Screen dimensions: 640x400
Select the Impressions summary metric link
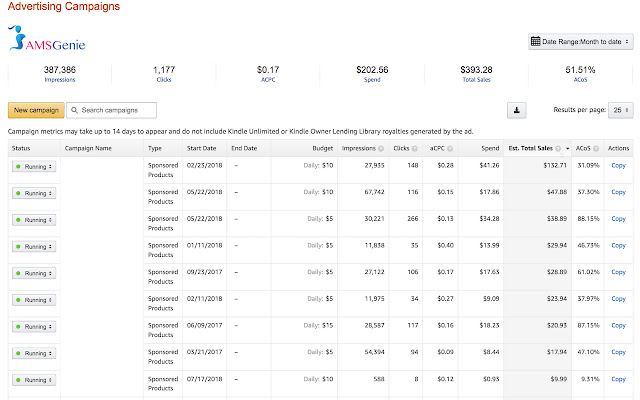[x=60, y=80]
